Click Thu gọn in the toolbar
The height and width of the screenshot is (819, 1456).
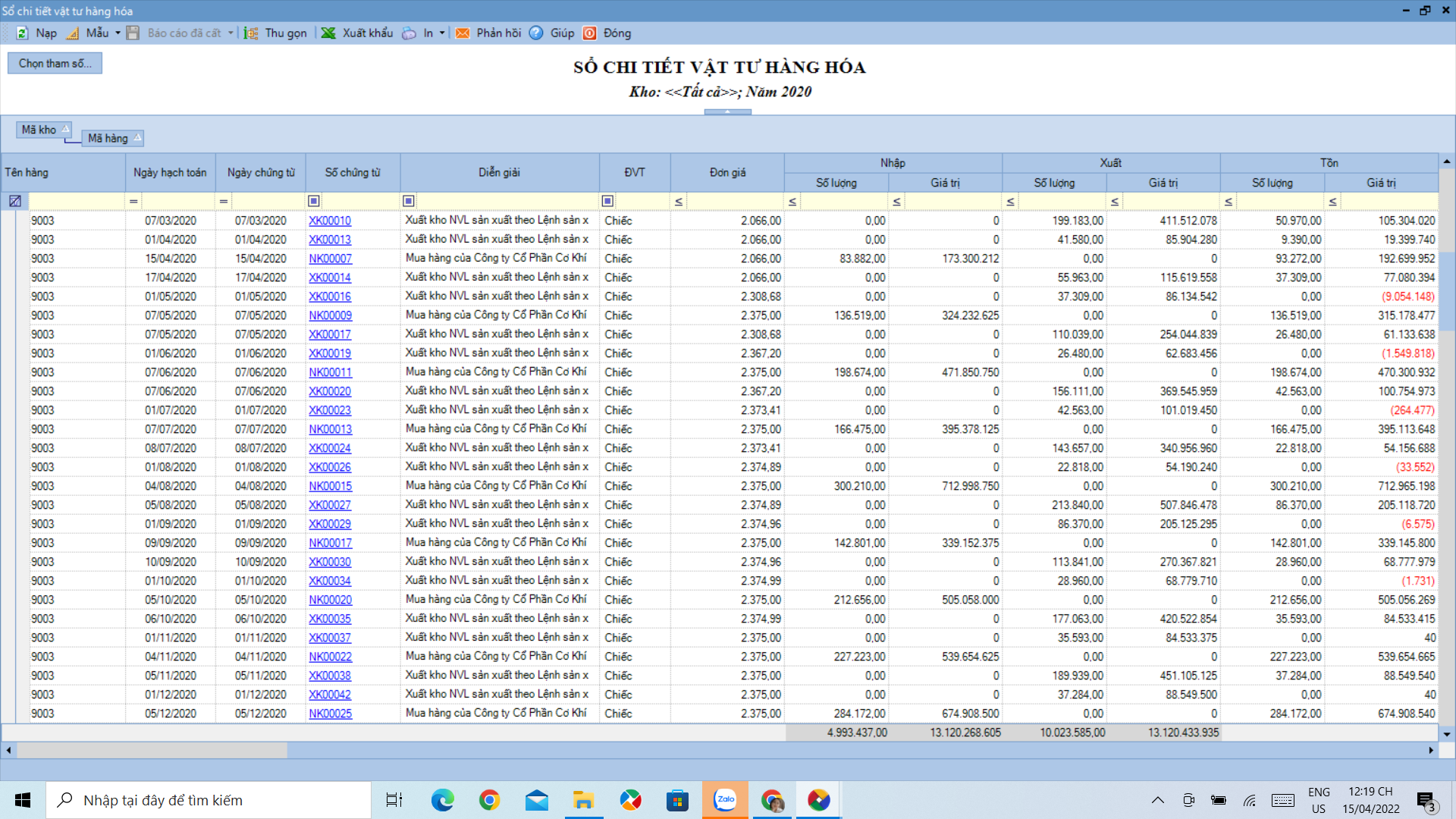coord(286,33)
